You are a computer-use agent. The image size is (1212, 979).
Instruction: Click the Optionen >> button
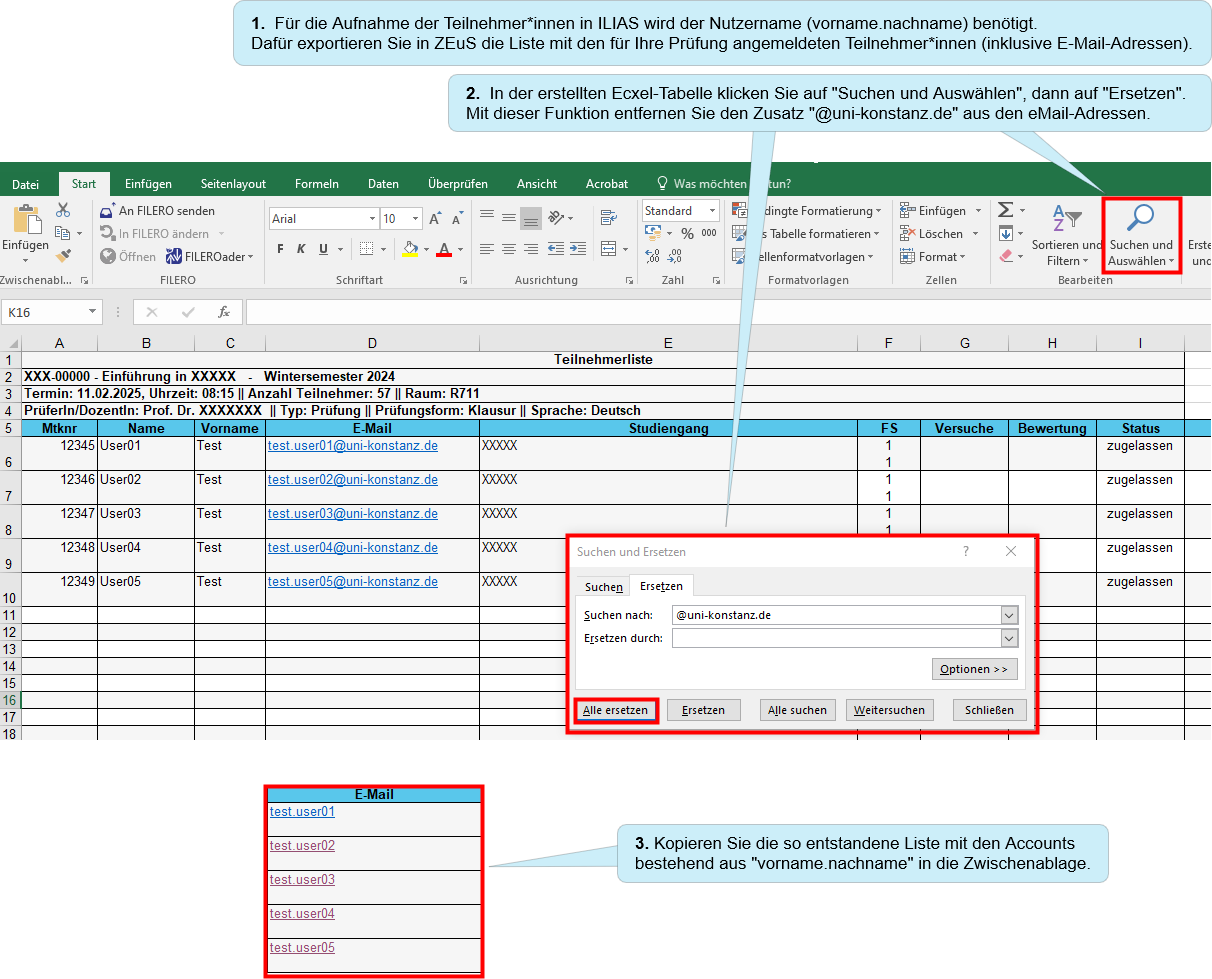coord(974,669)
